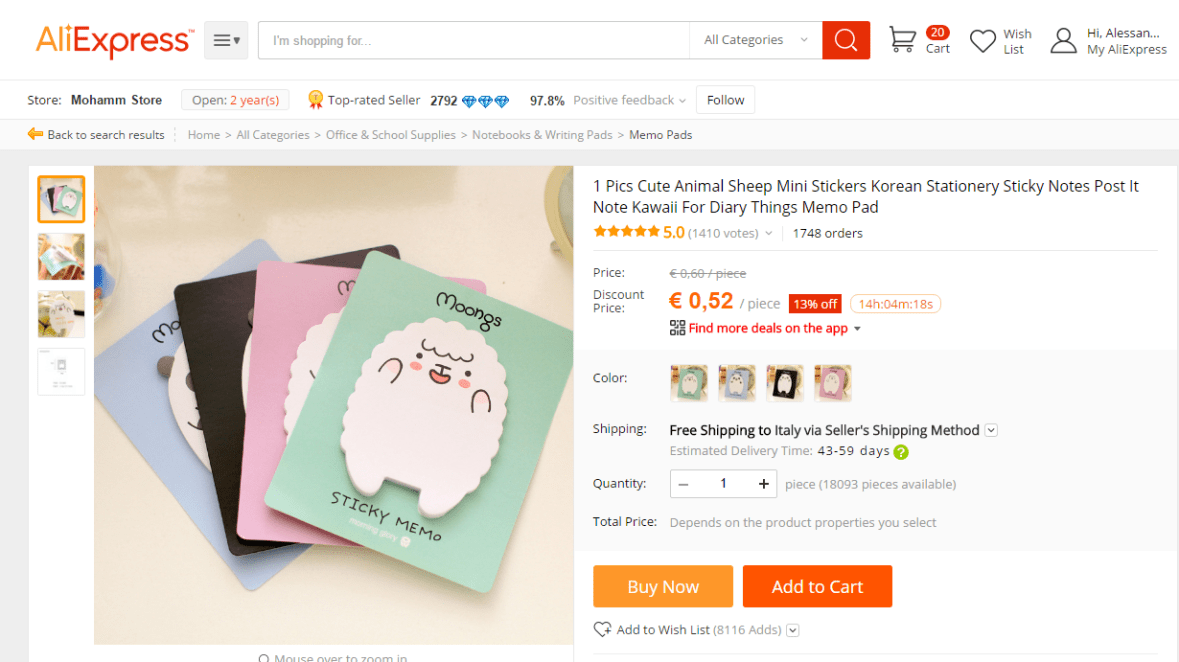The height and width of the screenshot is (662, 1179).
Task: Open the account profile icon
Action: point(1063,41)
